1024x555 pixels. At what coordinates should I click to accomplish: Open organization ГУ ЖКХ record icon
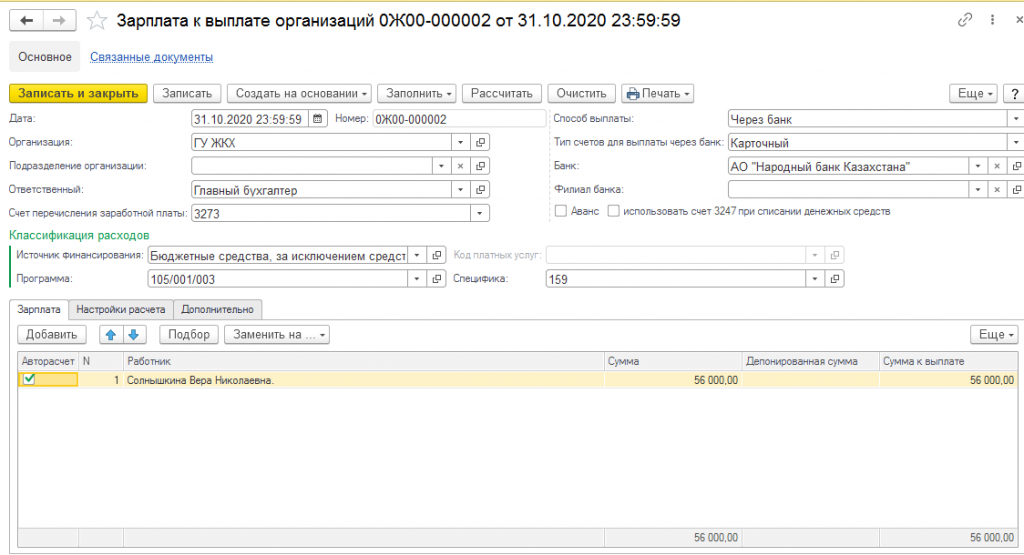(x=481, y=142)
